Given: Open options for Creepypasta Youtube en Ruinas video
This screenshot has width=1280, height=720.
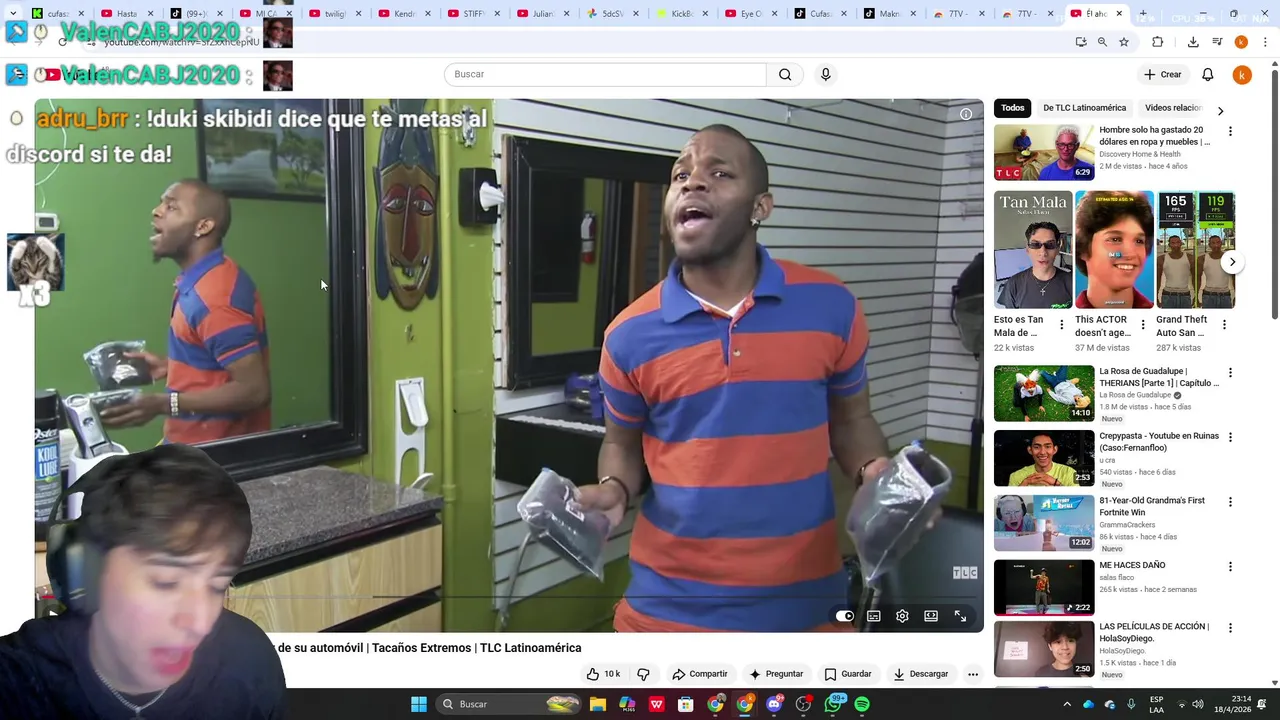Looking at the screenshot, I should coord(1230,437).
